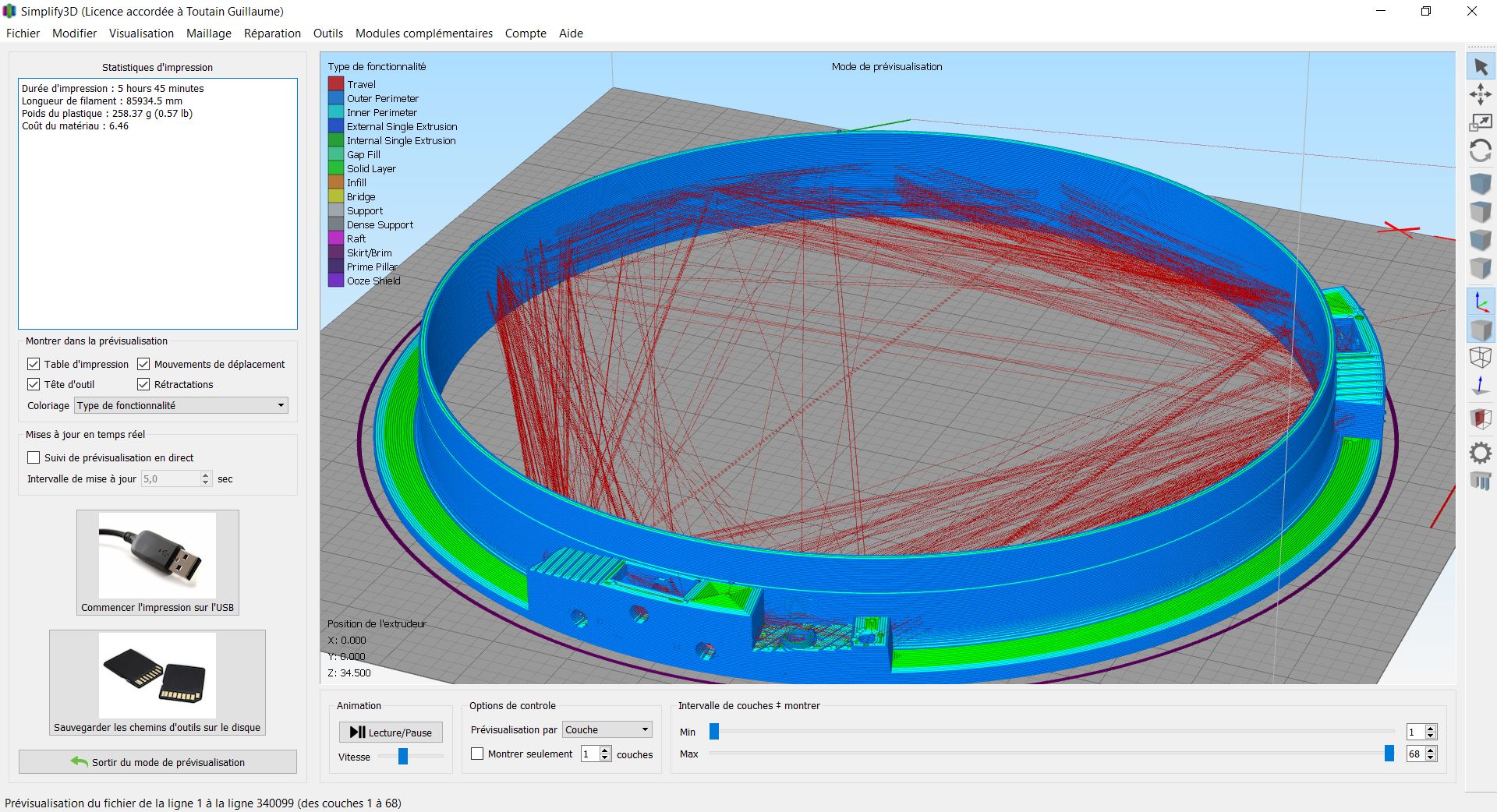Viewport: 1497px width, 812px height.
Task: Open the Fichier menu
Action: pos(23,34)
